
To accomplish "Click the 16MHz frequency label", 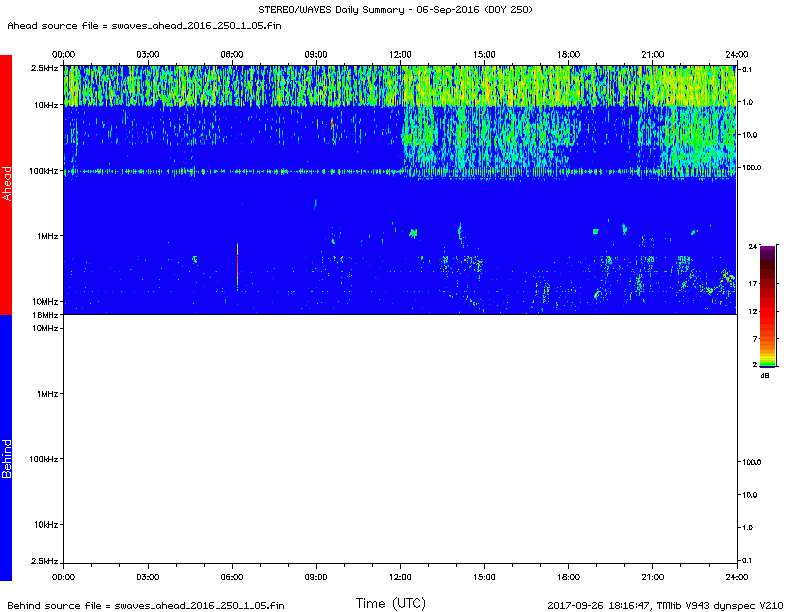I will [45, 315].
